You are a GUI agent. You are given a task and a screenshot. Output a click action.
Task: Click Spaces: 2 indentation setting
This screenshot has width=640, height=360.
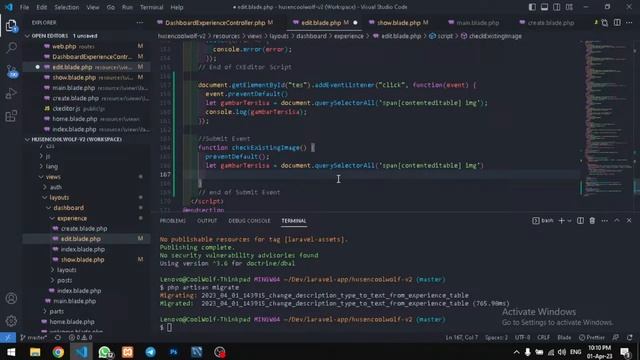click(x=496, y=338)
